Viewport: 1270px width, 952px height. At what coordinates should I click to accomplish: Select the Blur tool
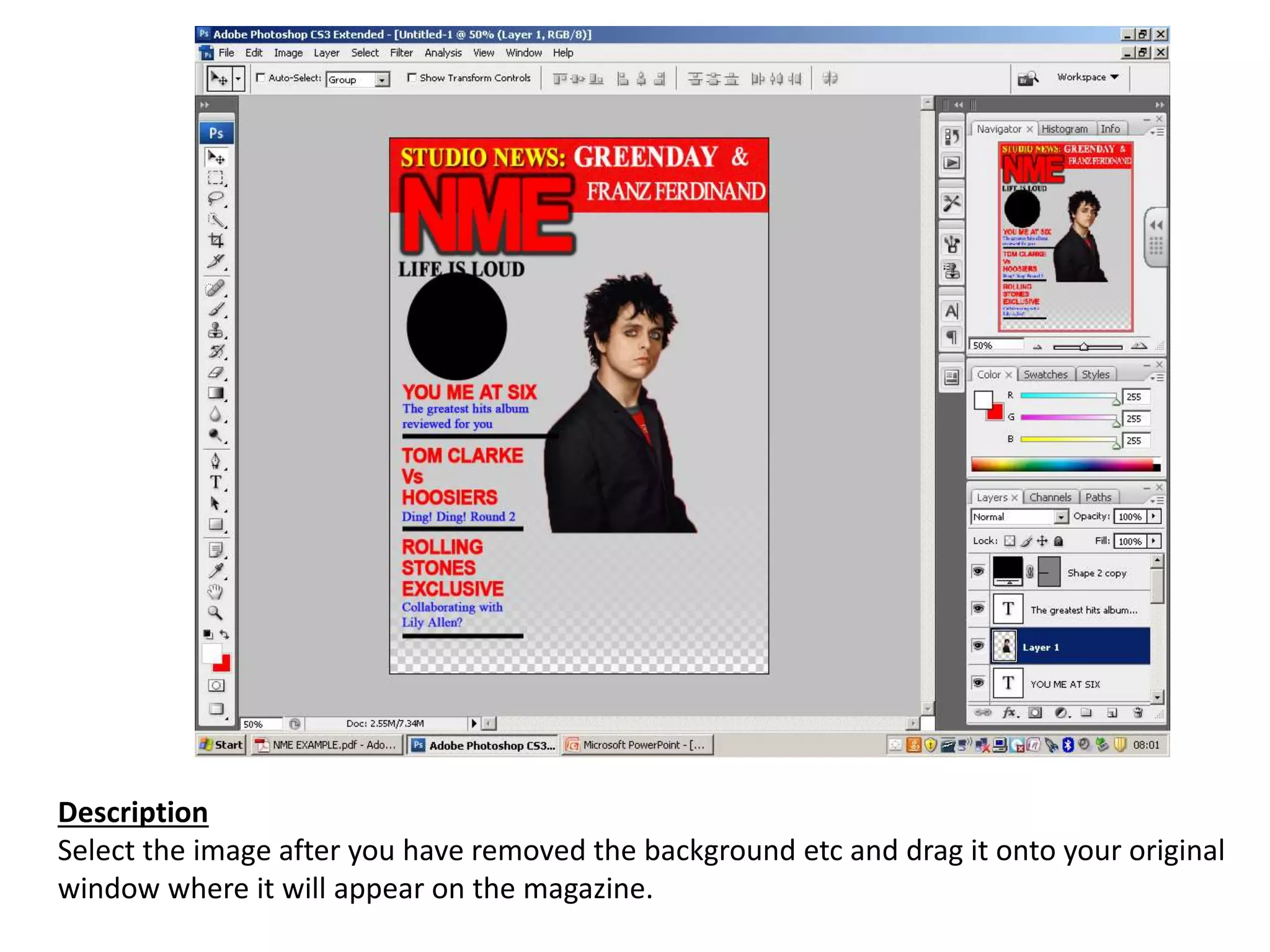pos(216,414)
